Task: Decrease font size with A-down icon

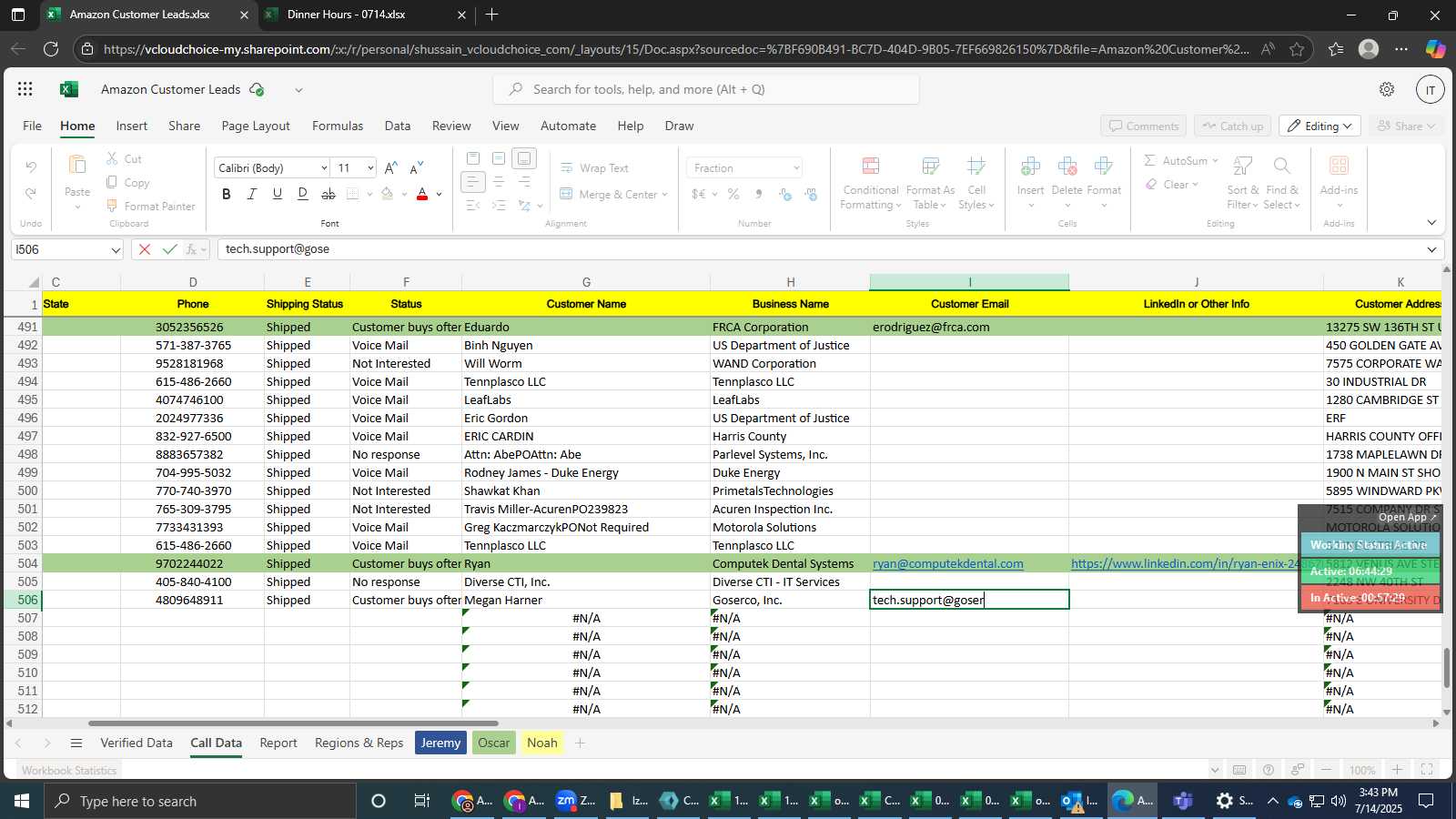Action: 417,168
